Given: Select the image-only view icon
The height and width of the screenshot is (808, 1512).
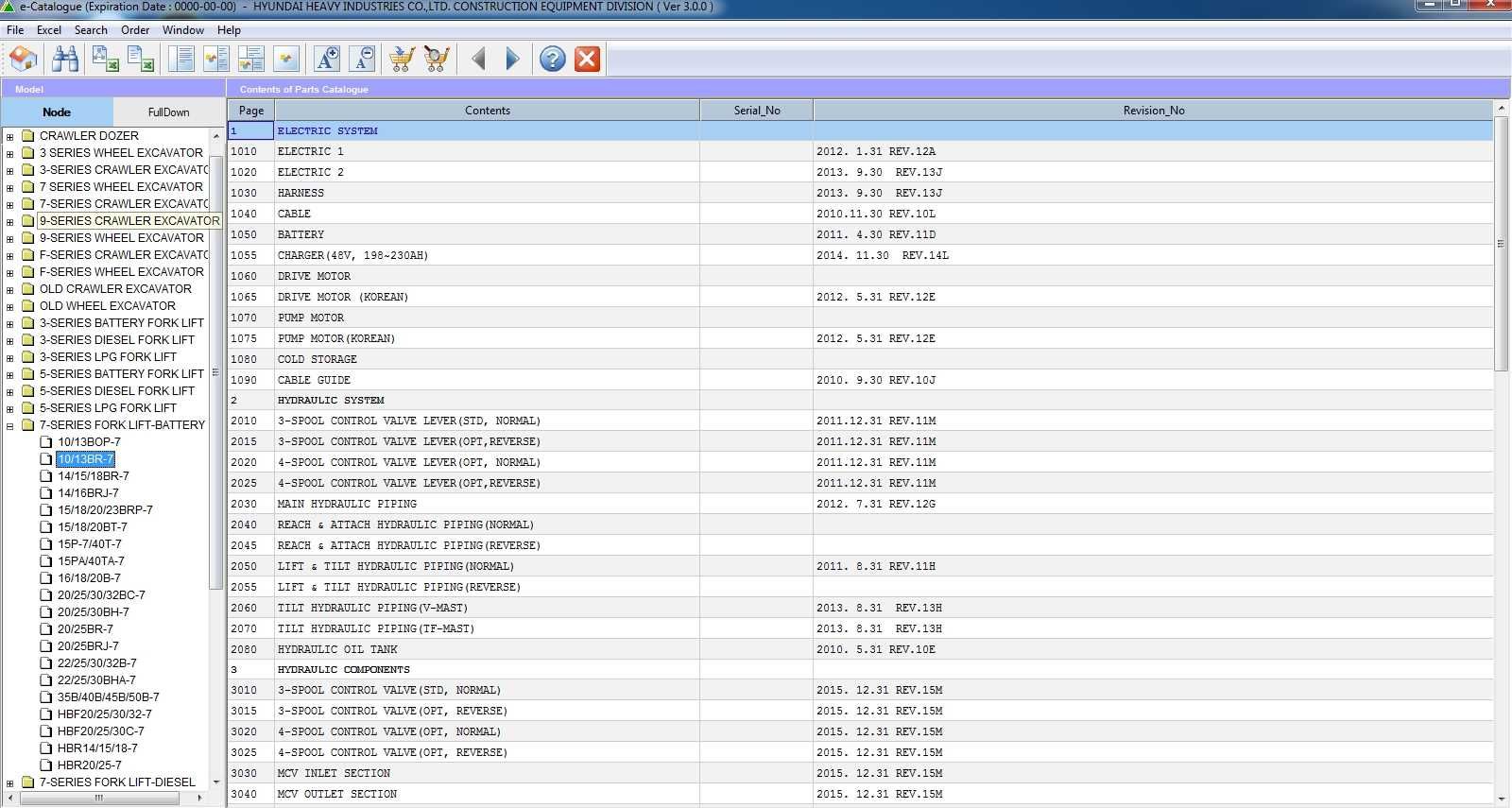Looking at the screenshot, I should click(x=286, y=60).
